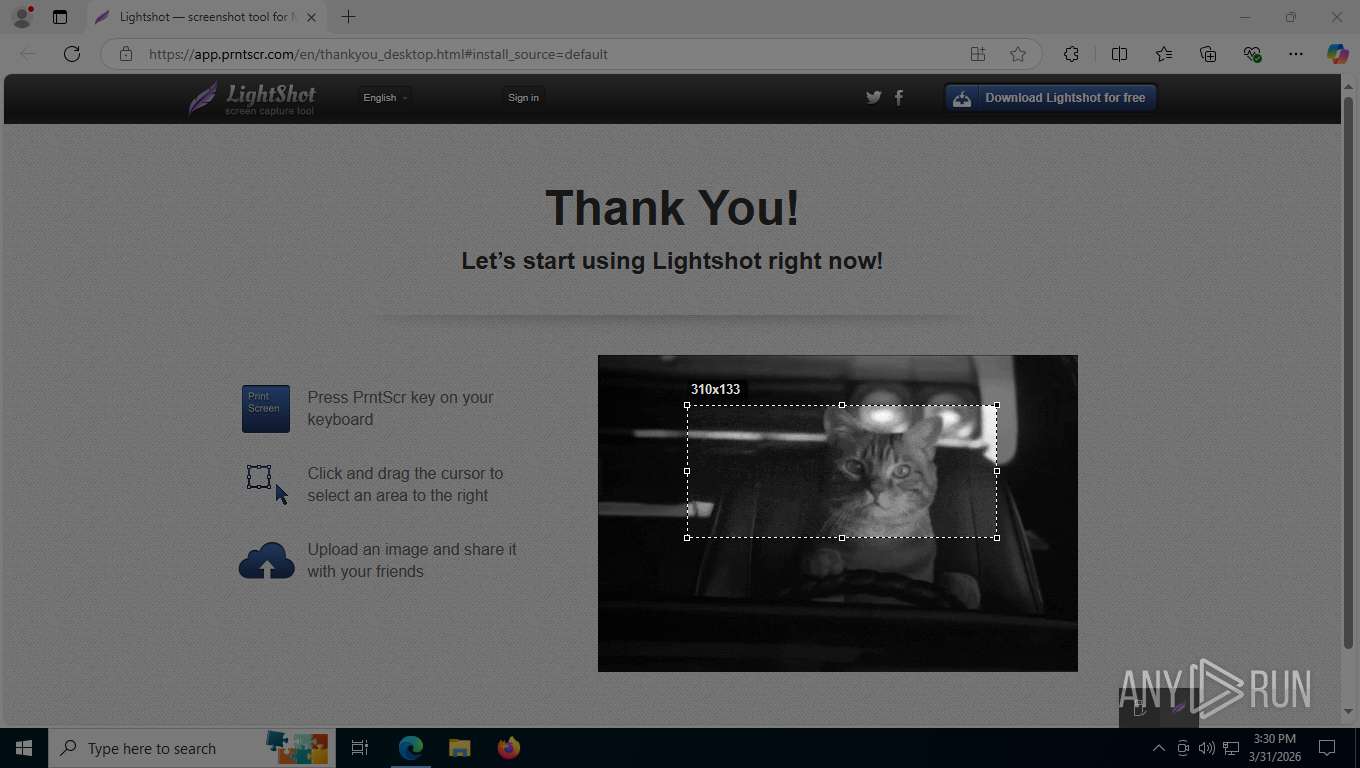Open the Favorites list icon
The image size is (1360, 768).
pyautogui.click(x=1164, y=54)
